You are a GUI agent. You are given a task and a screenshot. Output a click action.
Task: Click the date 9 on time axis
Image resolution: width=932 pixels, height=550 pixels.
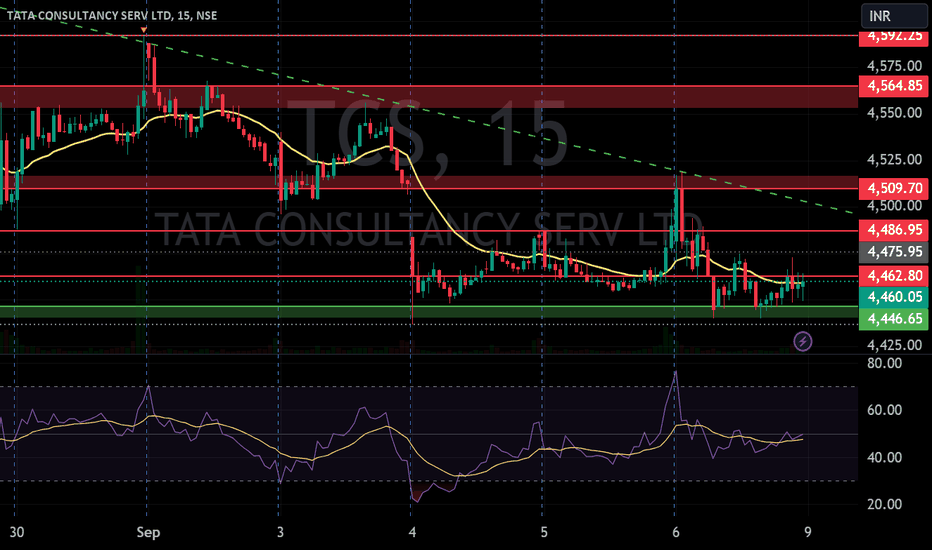pyautogui.click(x=807, y=532)
